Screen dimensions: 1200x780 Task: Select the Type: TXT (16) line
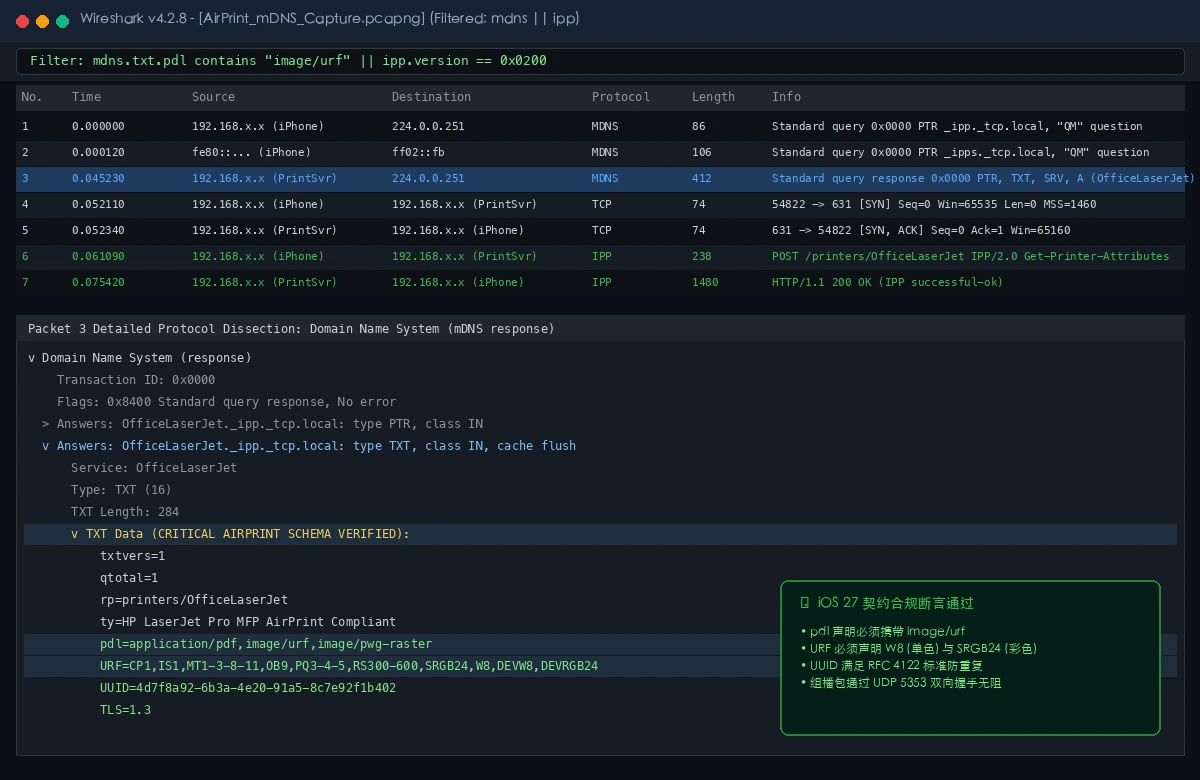(x=121, y=490)
